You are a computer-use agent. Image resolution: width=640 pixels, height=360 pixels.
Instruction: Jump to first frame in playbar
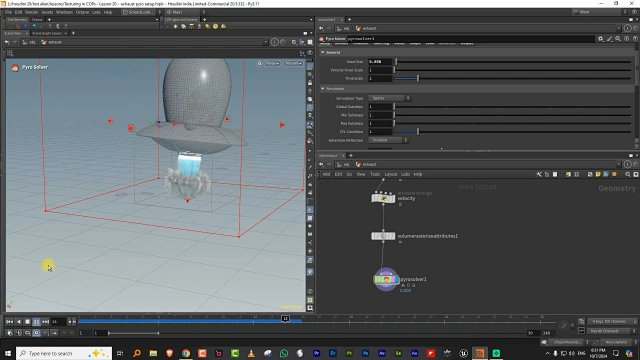pos(9,322)
